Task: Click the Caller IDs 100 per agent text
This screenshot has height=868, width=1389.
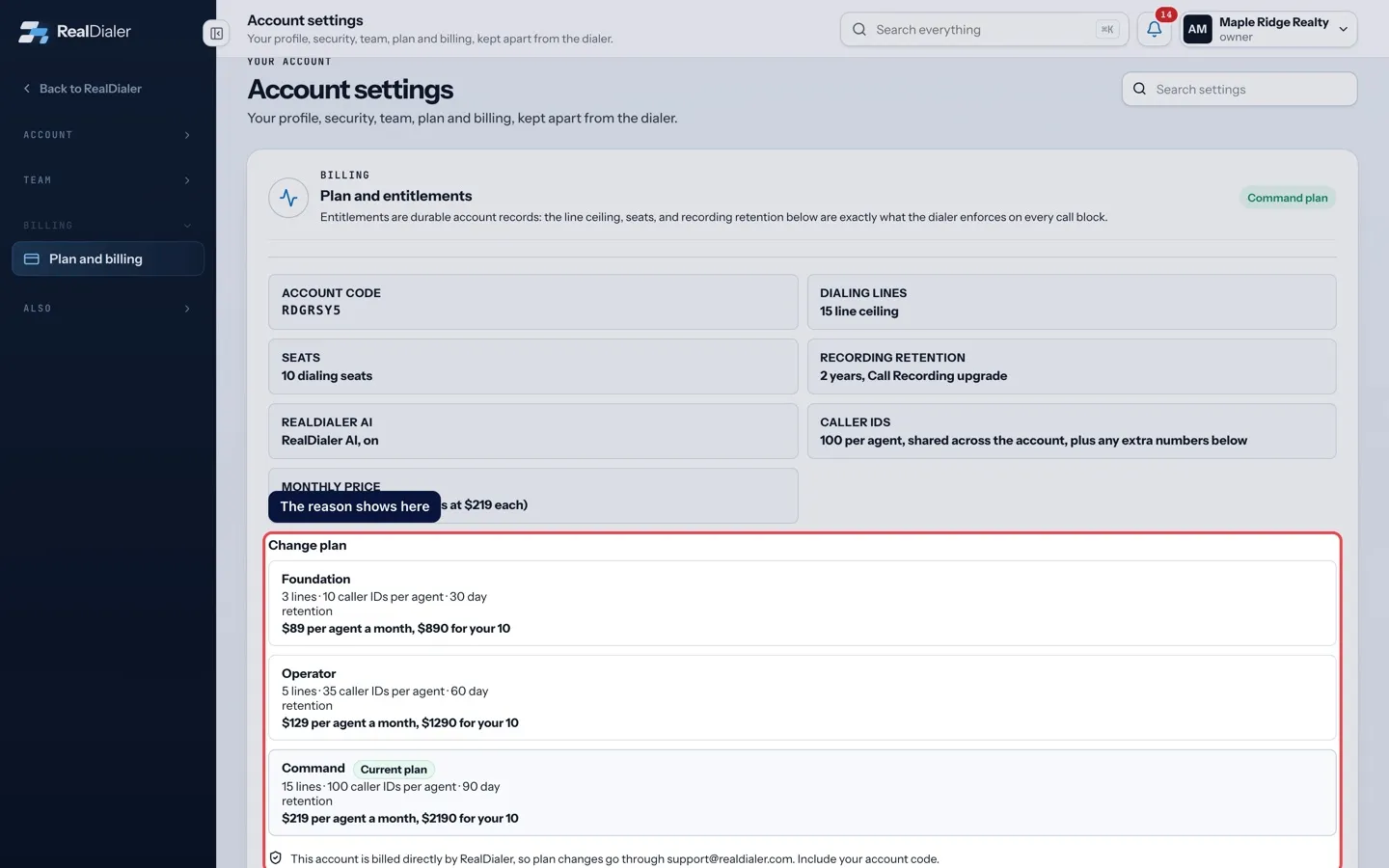Action: [1033, 441]
